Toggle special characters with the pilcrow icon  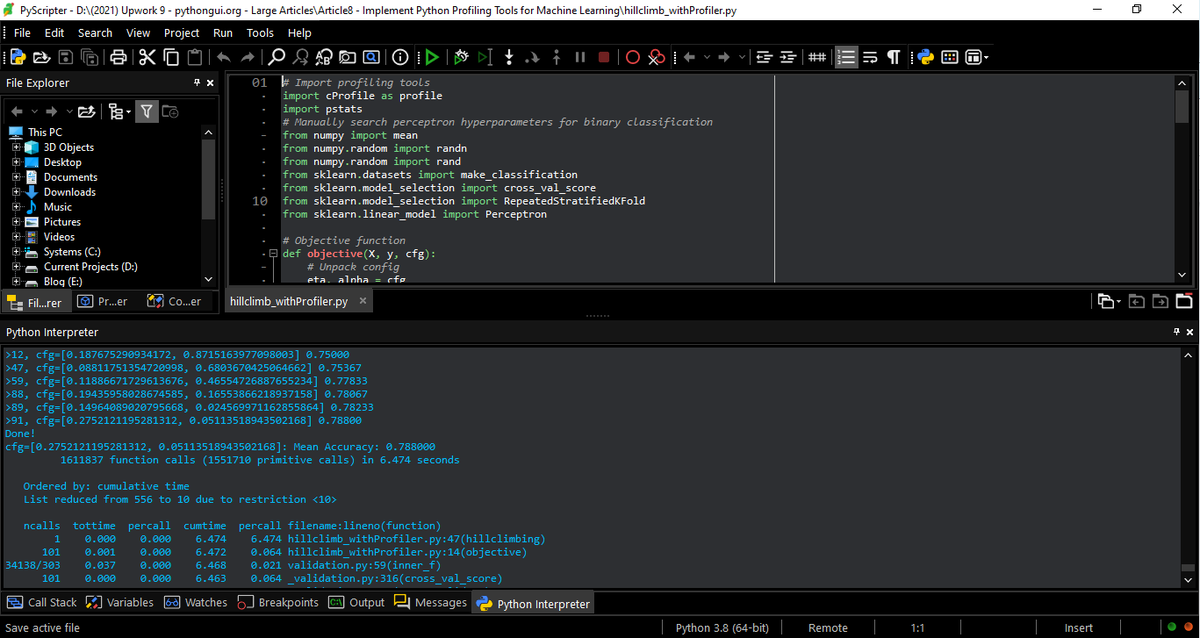(x=893, y=57)
